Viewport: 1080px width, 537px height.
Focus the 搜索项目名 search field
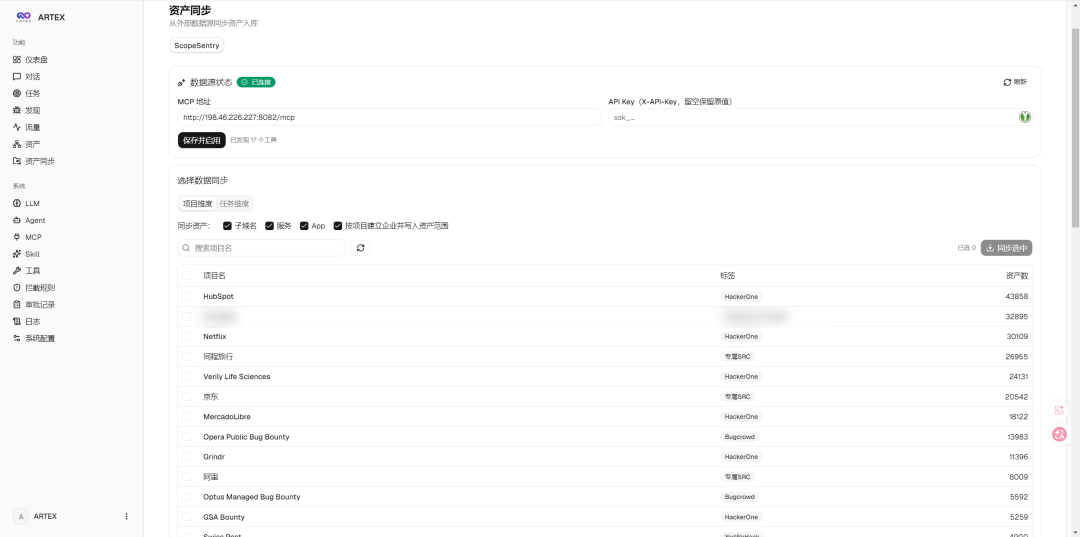click(x=262, y=248)
